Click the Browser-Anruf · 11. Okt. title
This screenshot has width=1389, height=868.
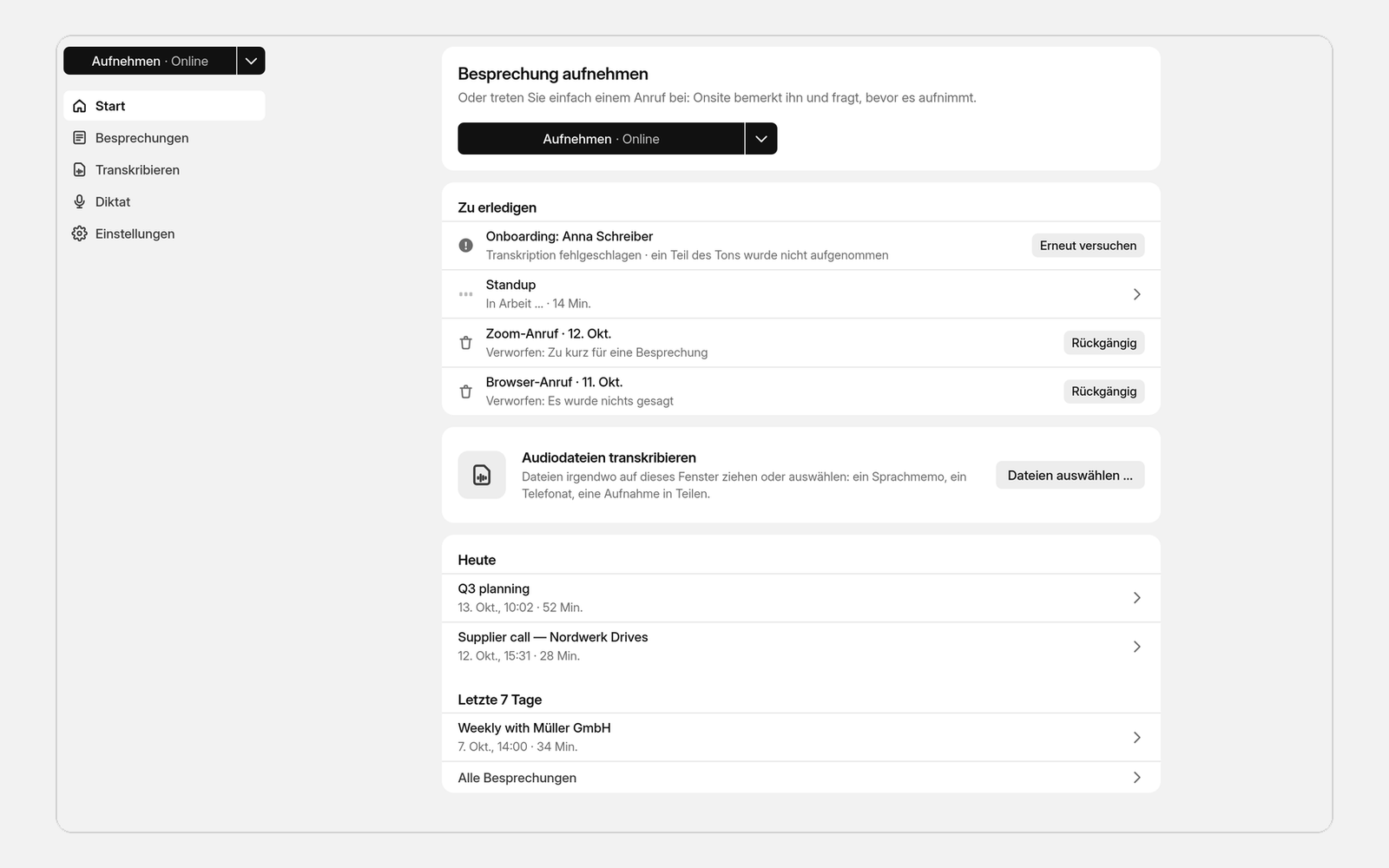[x=554, y=382]
